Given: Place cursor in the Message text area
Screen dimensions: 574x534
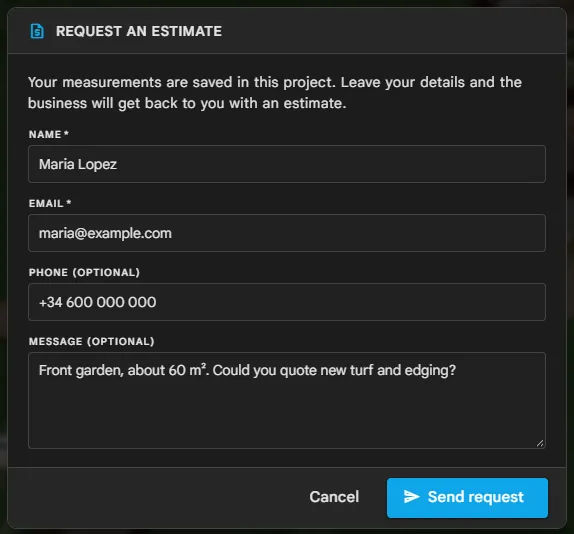Looking at the screenshot, I should [287, 400].
